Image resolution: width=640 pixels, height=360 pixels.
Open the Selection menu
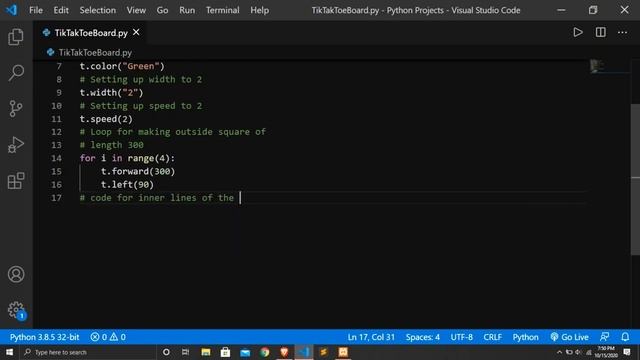coord(98,10)
